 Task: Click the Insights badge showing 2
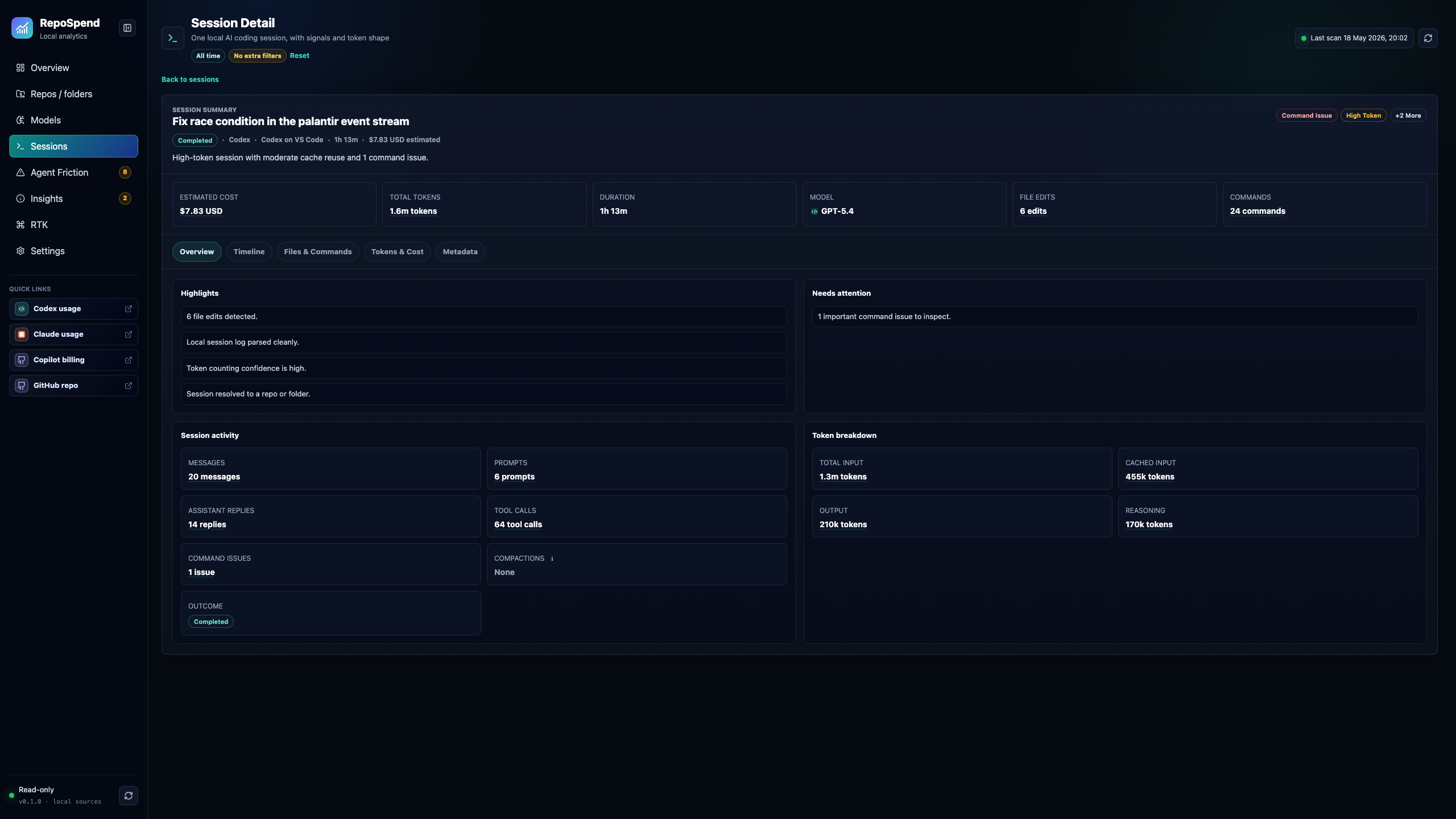tap(125, 198)
